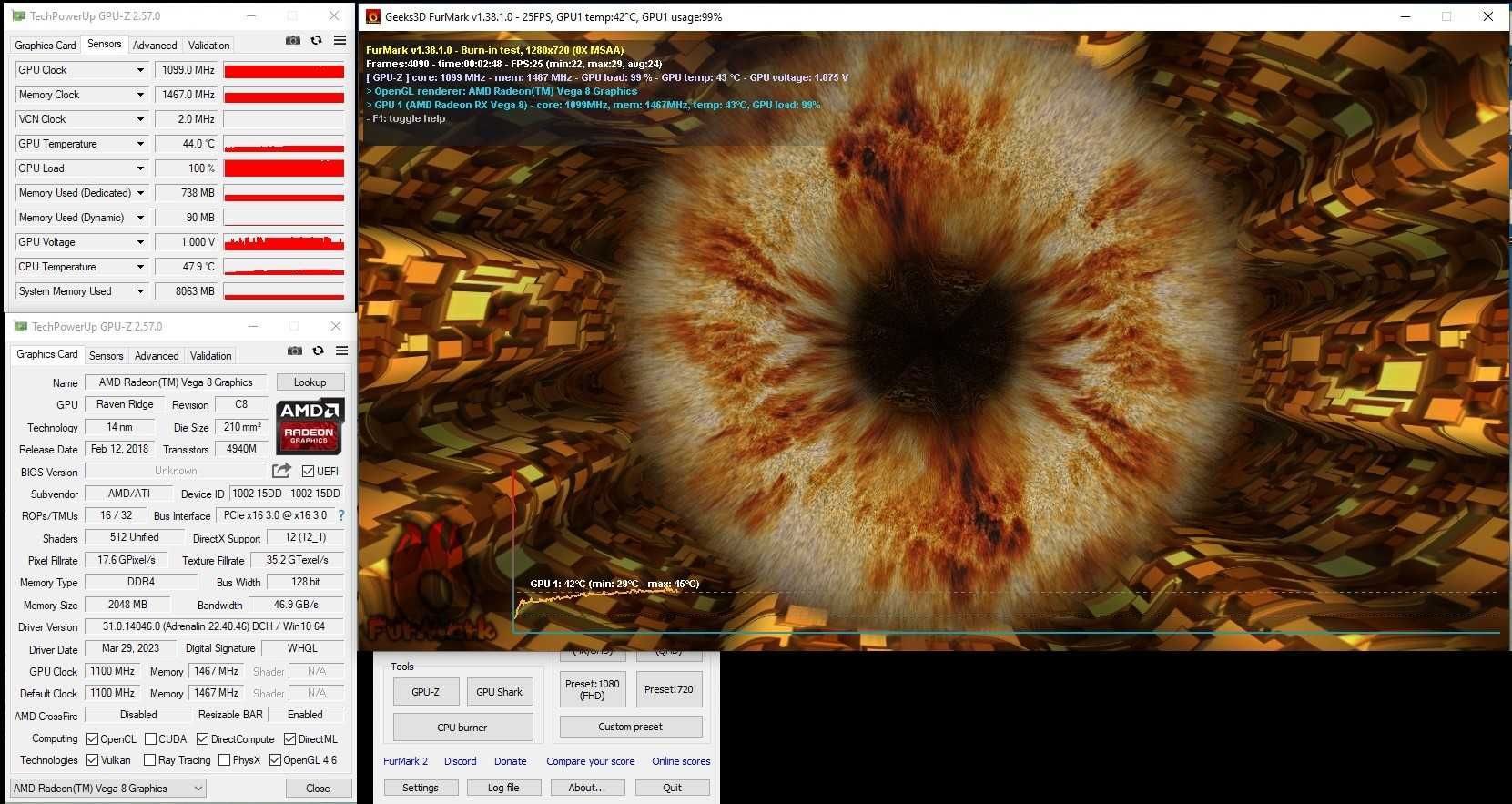Open Log file button
The width and height of the screenshot is (1512, 804).
[x=503, y=788]
